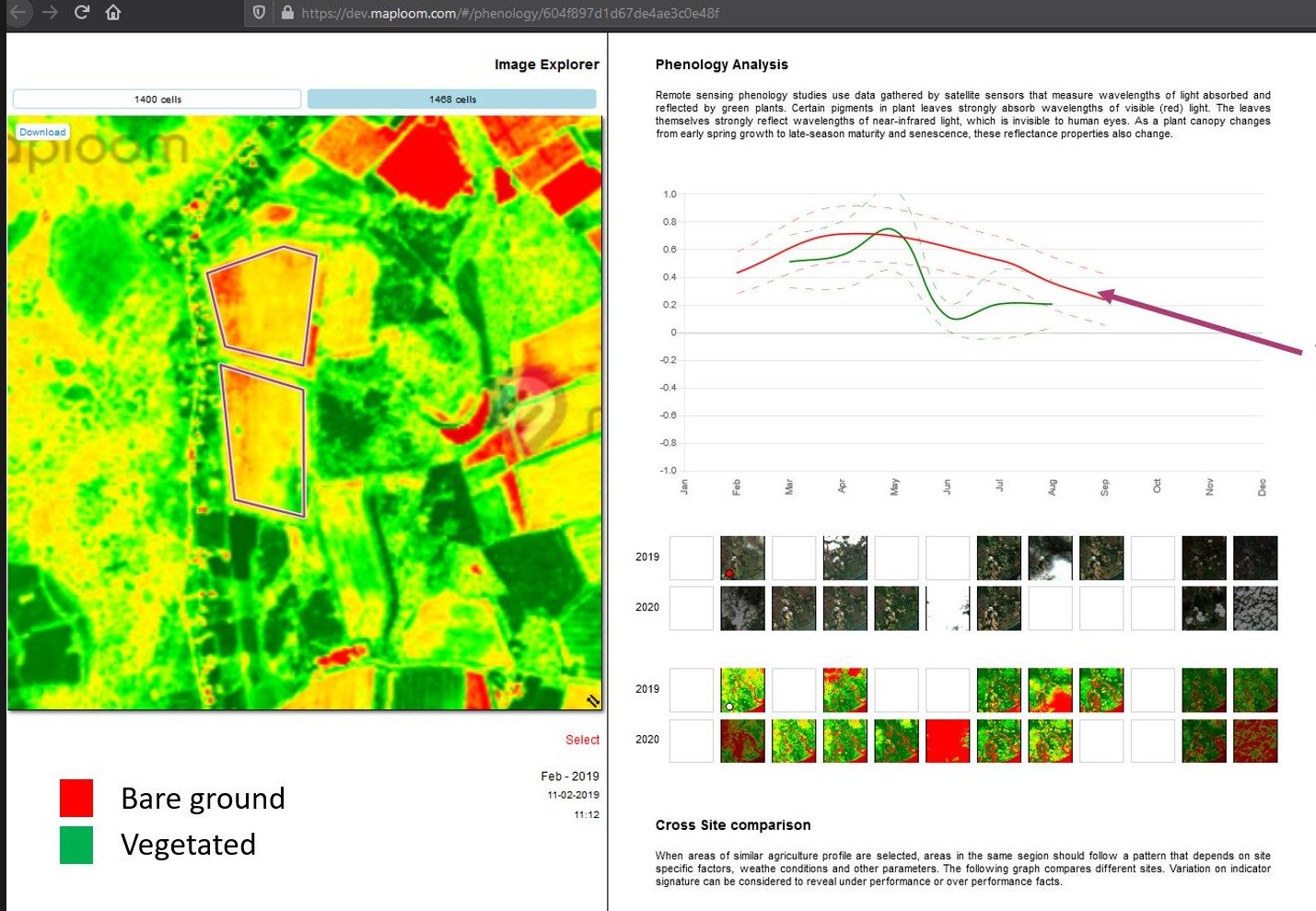Toggle the highlighted 1468 cells view
The width and height of the screenshot is (1316, 911).
click(452, 99)
